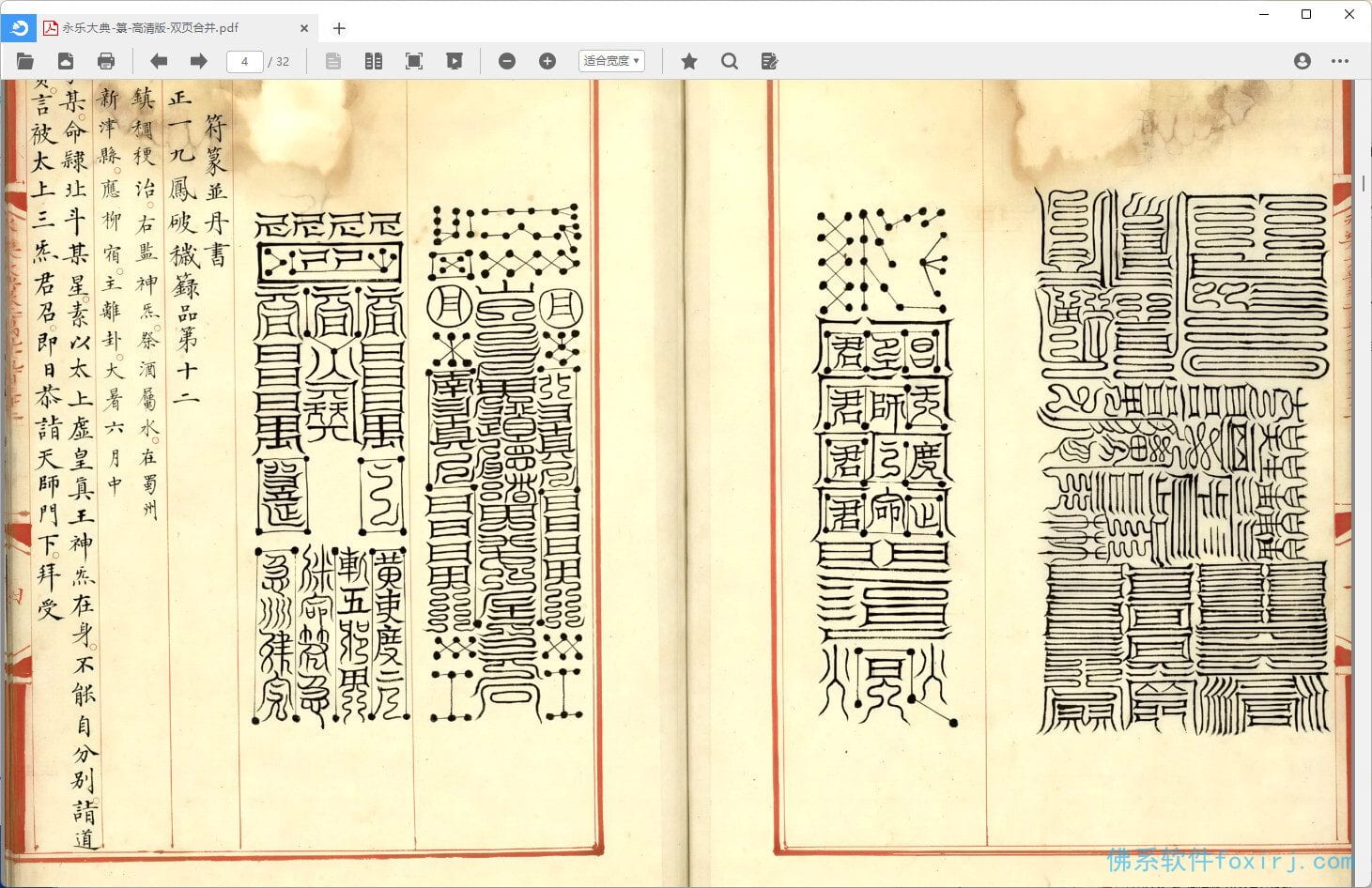Maximize the PDF reader window

coord(1306,14)
